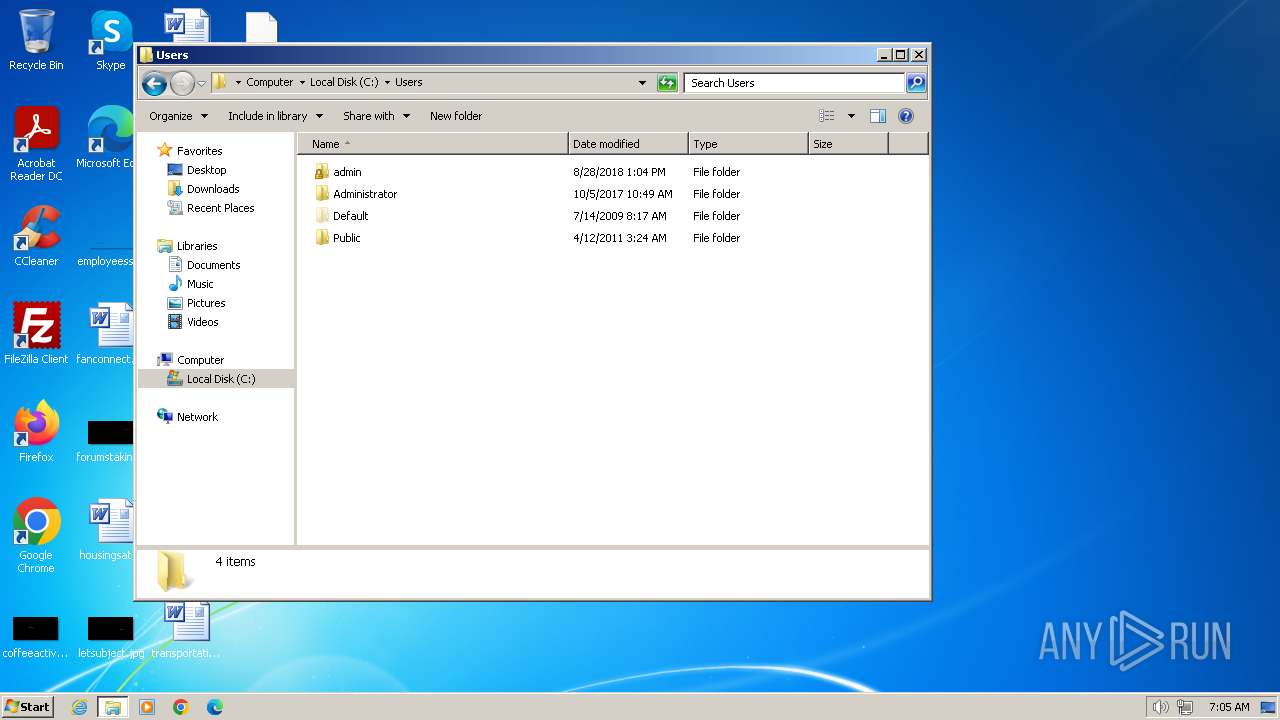Launch Microsoft Edge from taskbar

coord(215,707)
